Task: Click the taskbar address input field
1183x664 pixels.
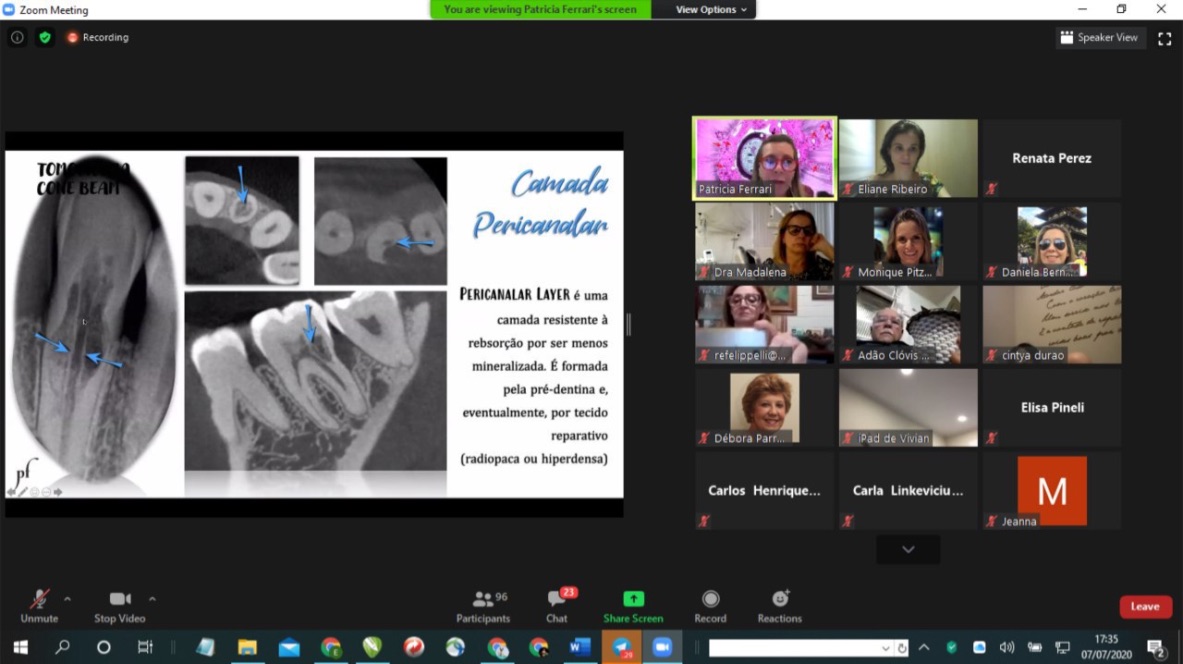Action: coord(797,648)
